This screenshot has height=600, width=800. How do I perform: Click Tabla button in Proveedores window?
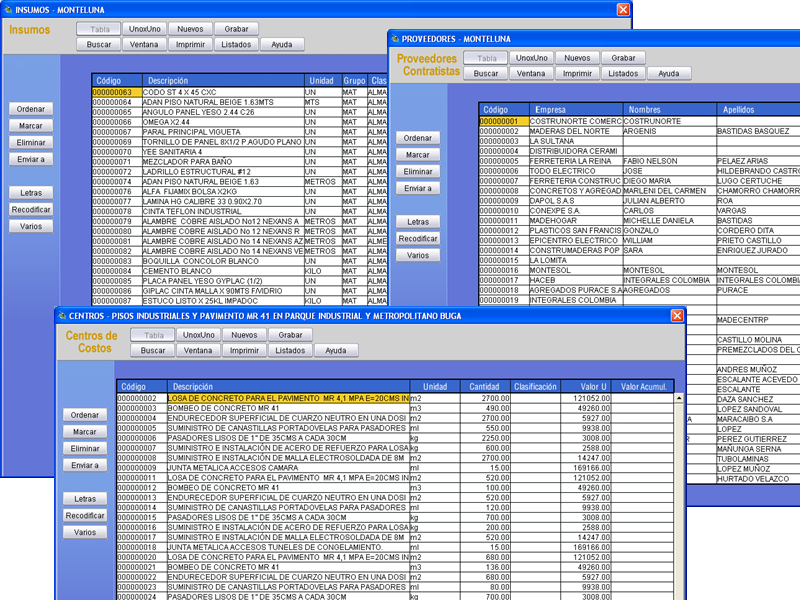[x=487, y=58]
